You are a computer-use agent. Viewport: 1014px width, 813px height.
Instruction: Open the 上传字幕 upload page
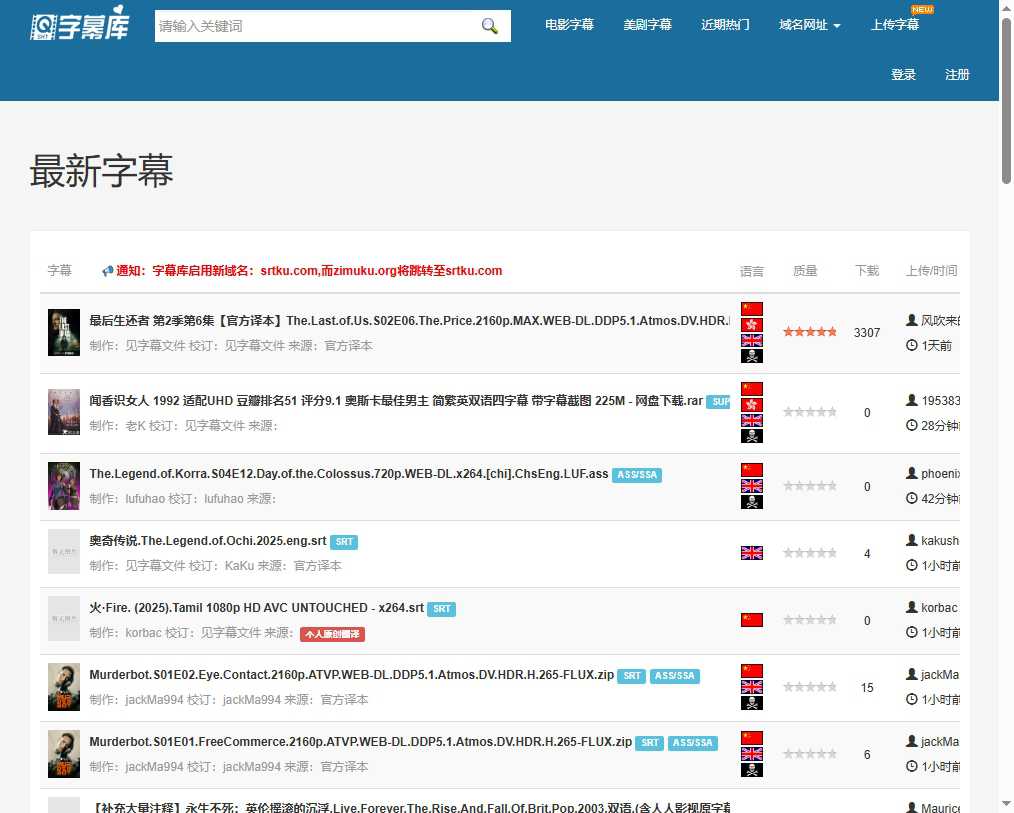(894, 25)
